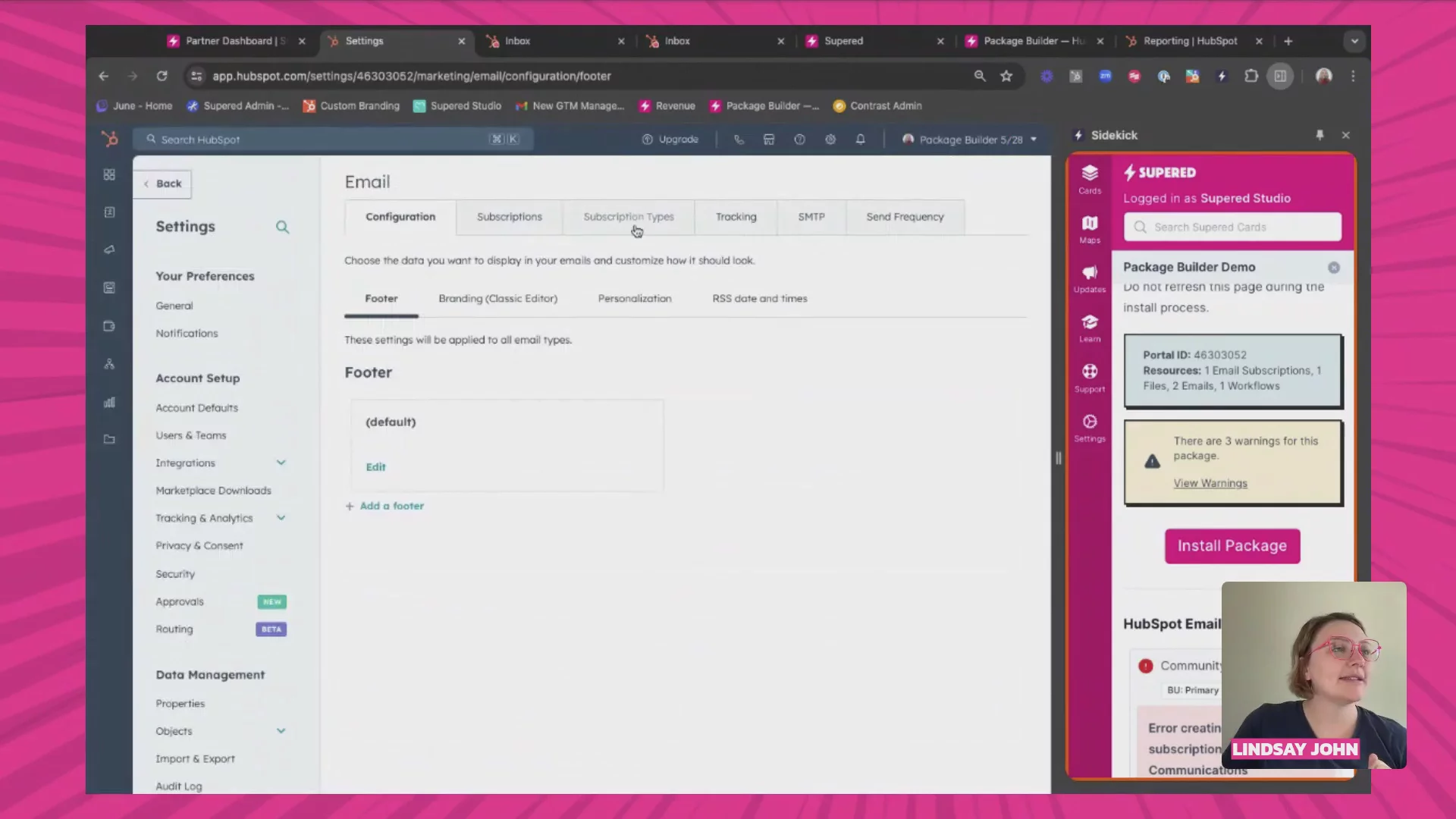Open Privacy & Consent settings
1456x819 pixels.
coord(199,546)
